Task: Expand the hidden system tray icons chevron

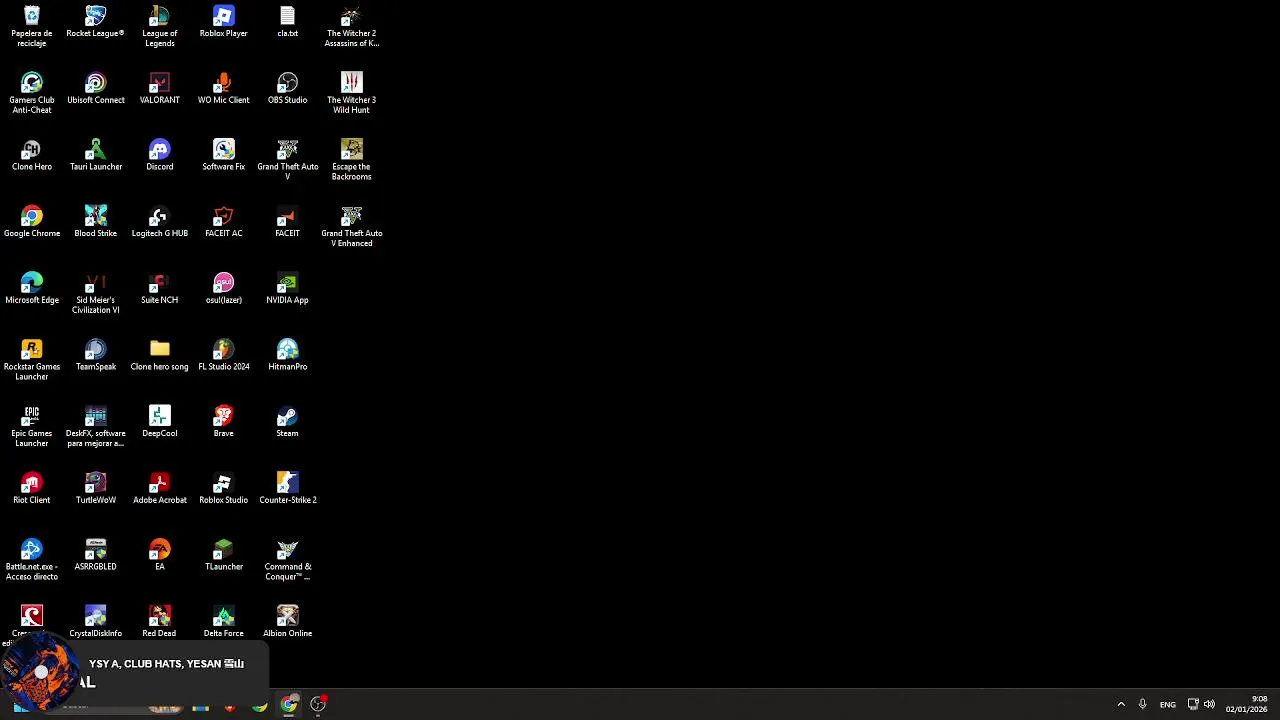Action: [x=1121, y=704]
